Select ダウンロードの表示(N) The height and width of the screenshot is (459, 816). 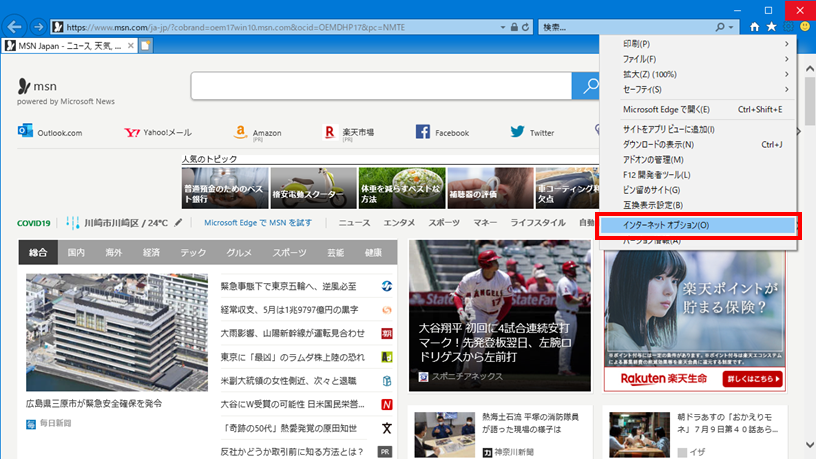(x=698, y=144)
